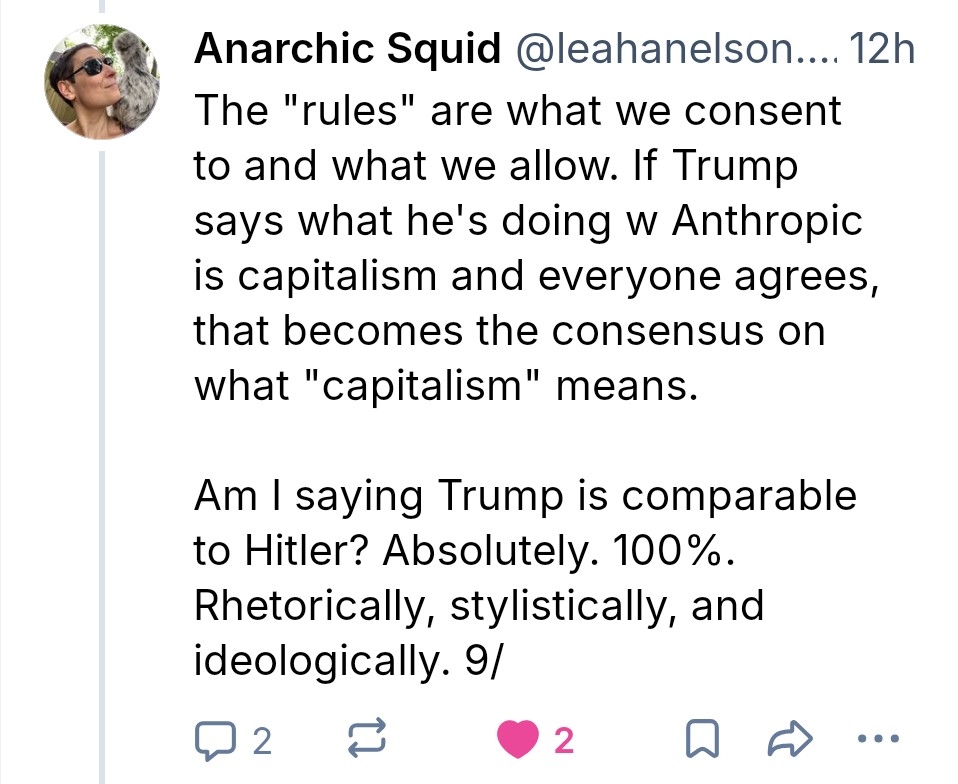
Task: Click the display name "Anarchic Squid"
Action: (x=348, y=49)
